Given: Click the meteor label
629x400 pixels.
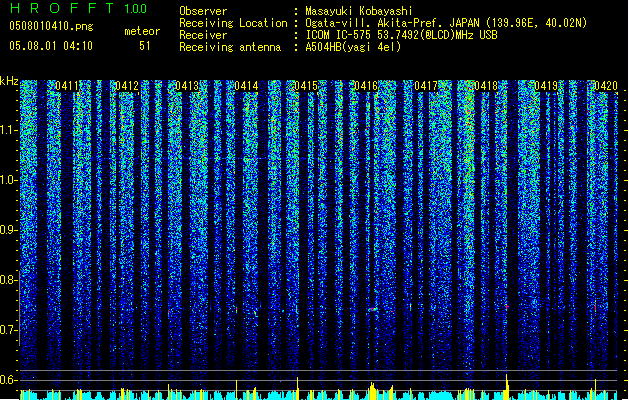Looking at the screenshot, I should coord(142,31).
